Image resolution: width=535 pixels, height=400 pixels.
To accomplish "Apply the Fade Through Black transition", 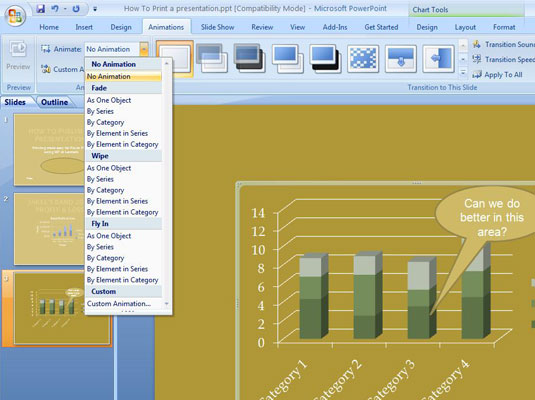I will coord(250,58).
